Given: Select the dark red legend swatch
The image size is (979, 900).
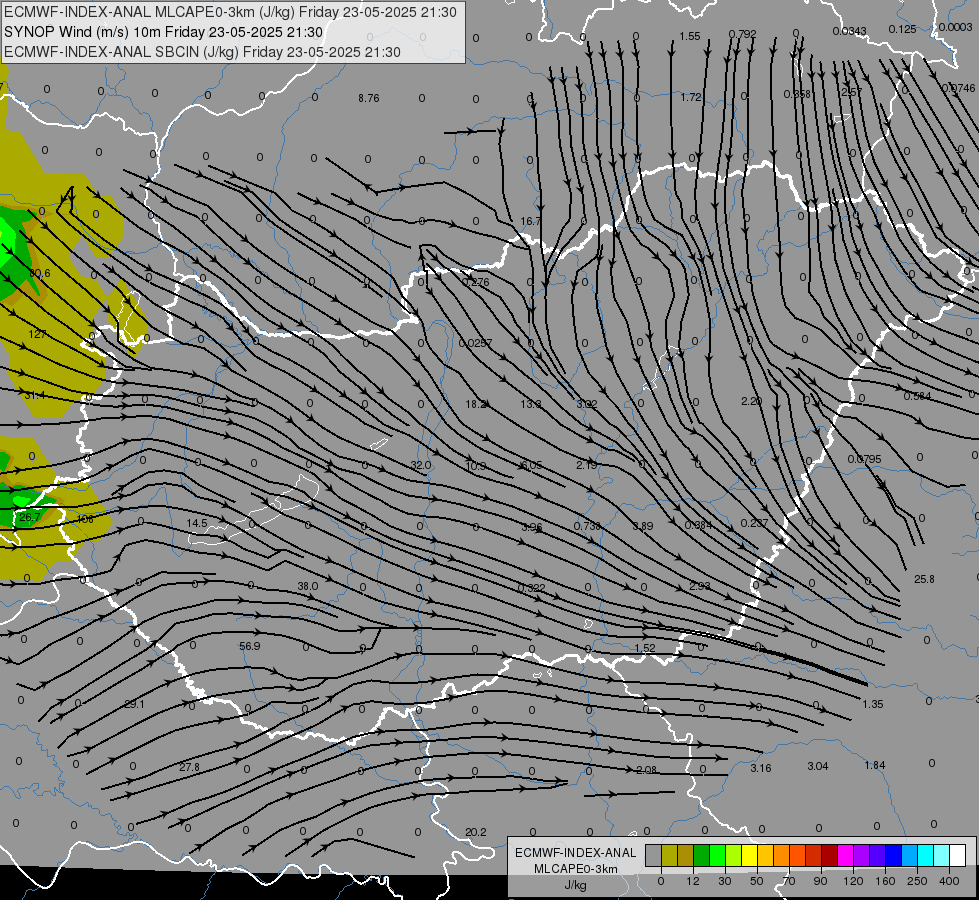Looking at the screenshot, I should click(829, 855).
